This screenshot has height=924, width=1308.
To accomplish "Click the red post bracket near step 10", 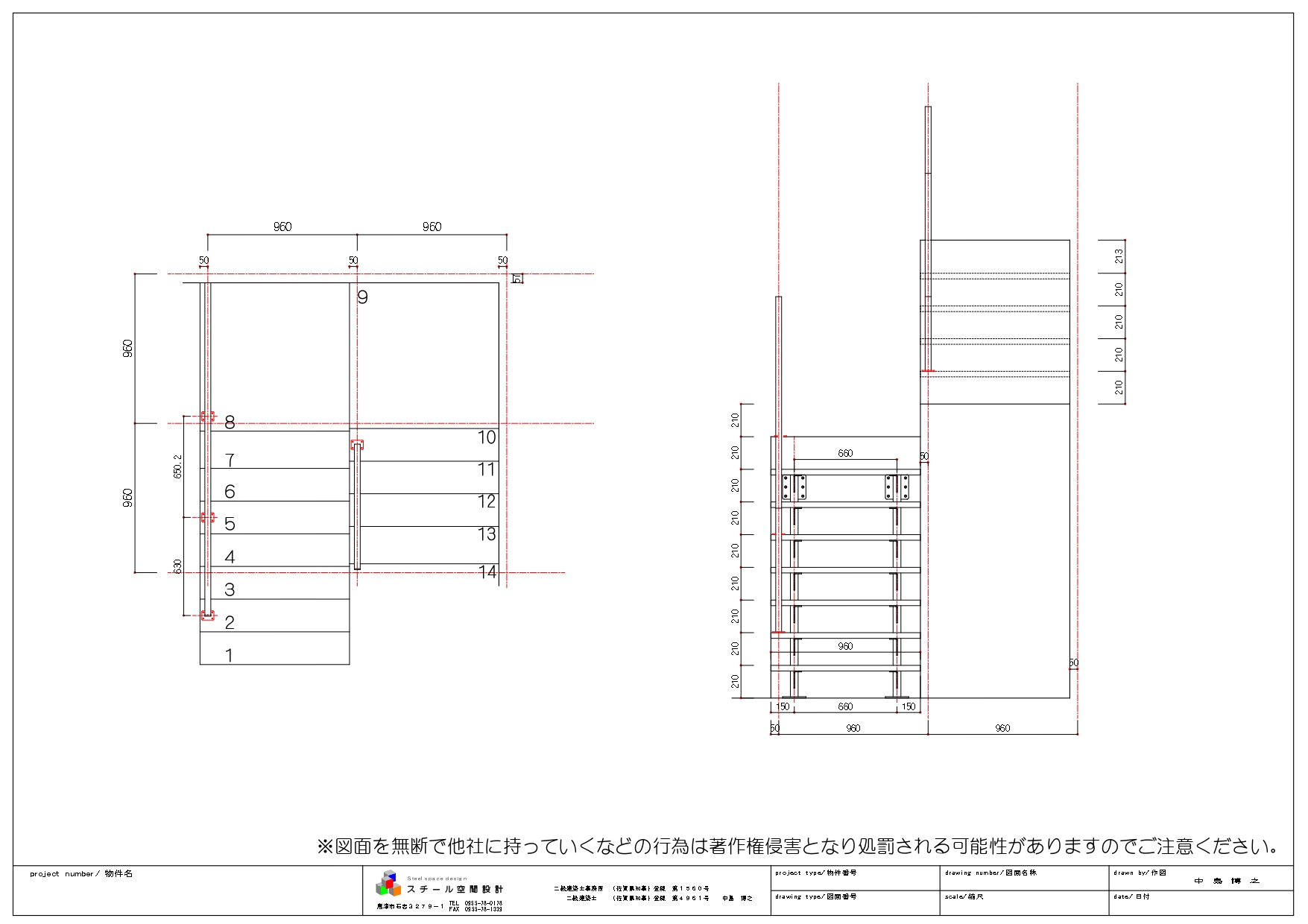I will pyautogui.click(x=357, y=445).
